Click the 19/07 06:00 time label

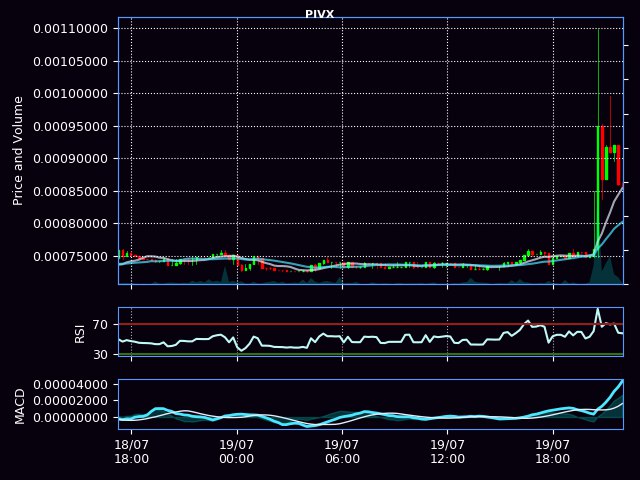coord(342,451)
